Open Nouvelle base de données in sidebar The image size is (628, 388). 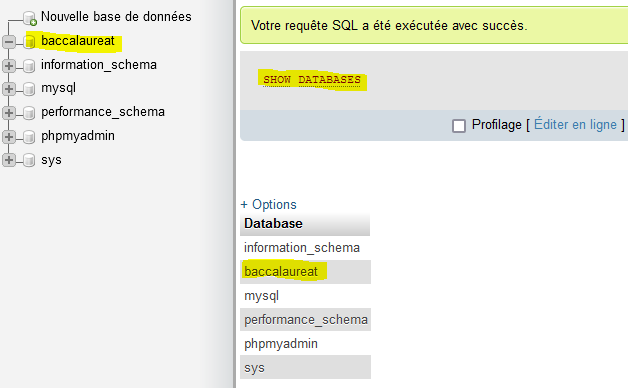click(116, 17)
